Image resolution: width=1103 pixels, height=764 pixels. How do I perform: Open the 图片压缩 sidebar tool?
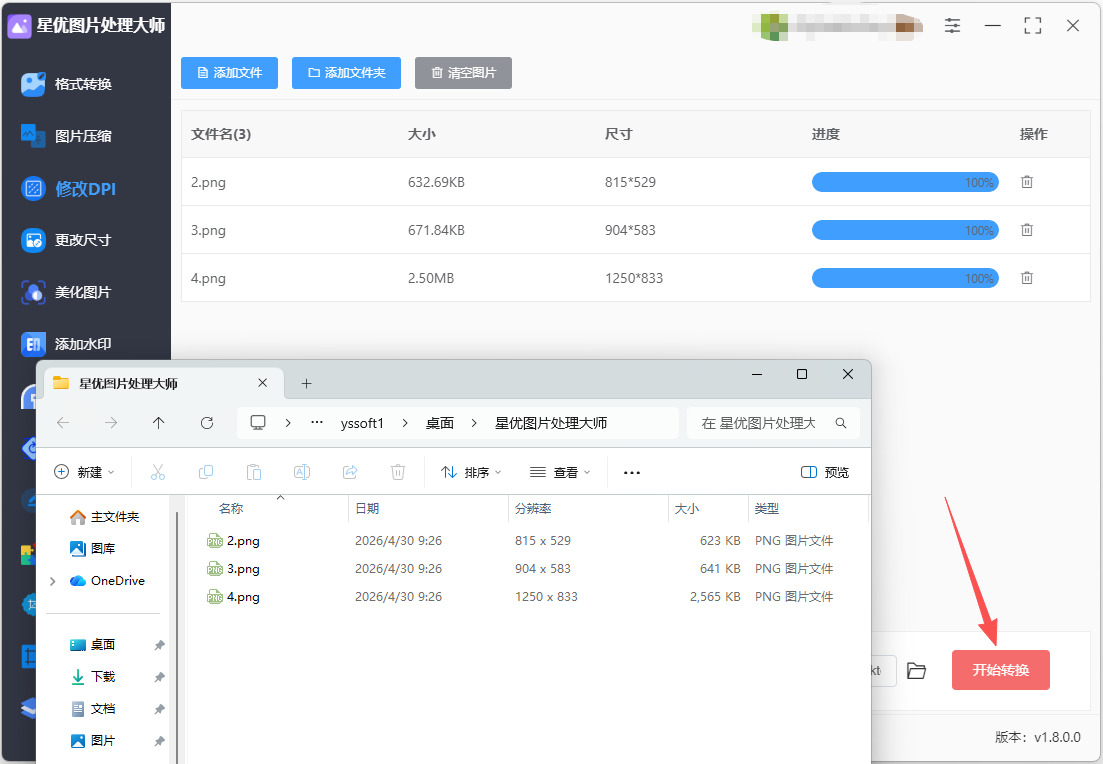(x=67, y=136)
